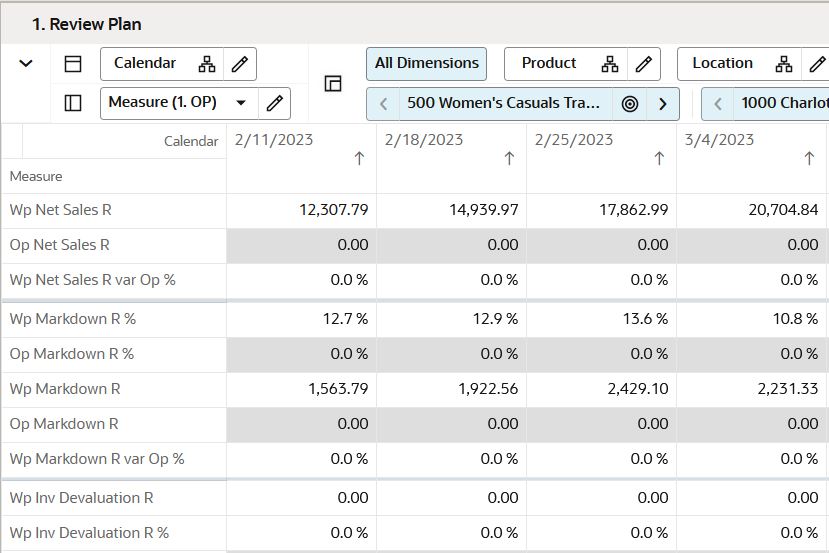
Task: Click the product target icon
Action: [630, 104]
